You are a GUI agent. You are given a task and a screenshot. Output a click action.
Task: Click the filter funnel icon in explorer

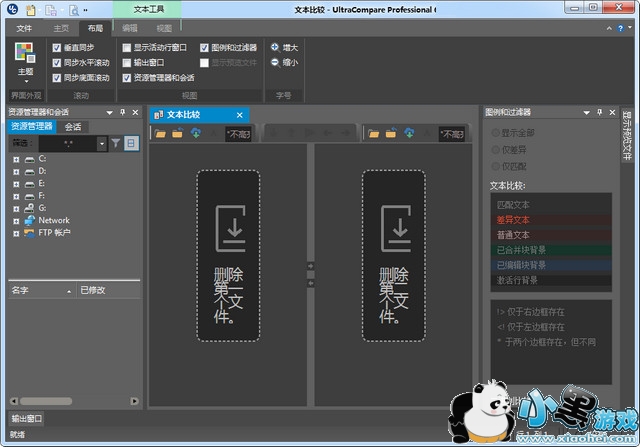116,144
